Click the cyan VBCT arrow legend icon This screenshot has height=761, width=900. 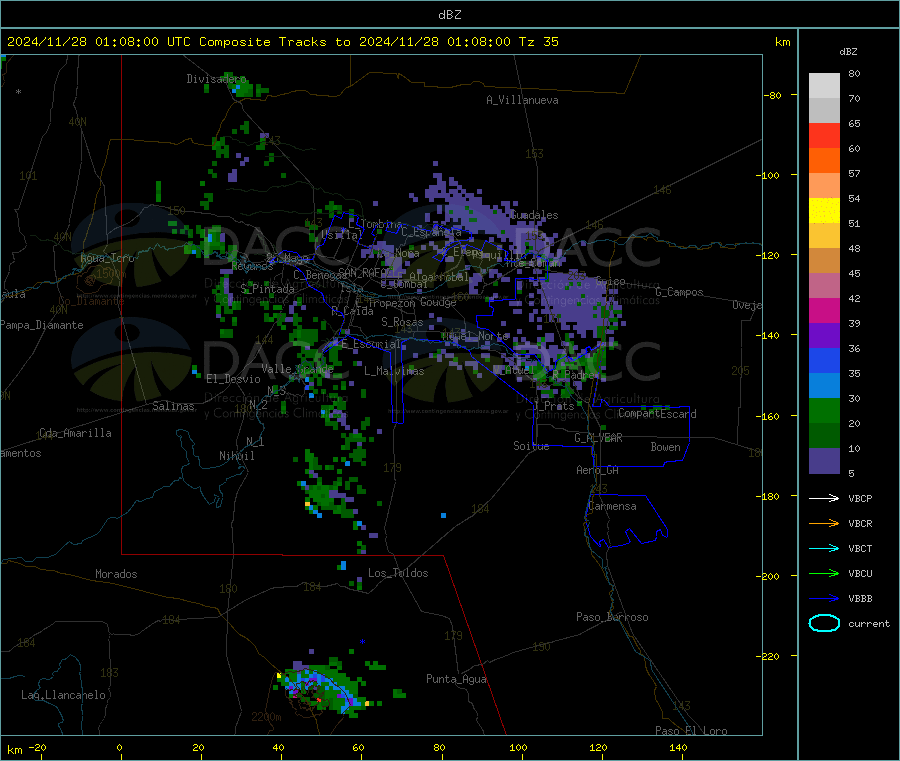point(824,548)
